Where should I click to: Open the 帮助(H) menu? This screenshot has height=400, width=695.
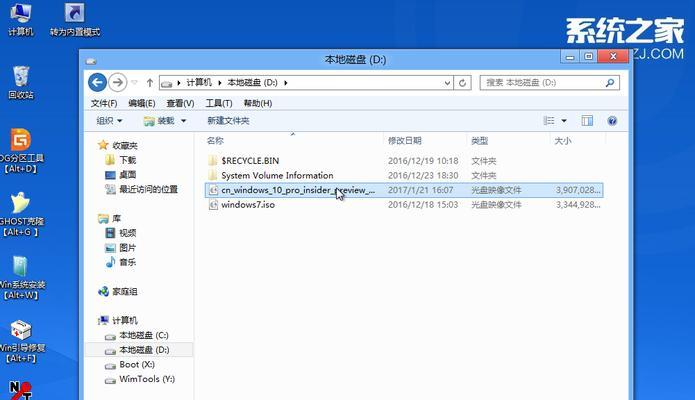(258, 103)
